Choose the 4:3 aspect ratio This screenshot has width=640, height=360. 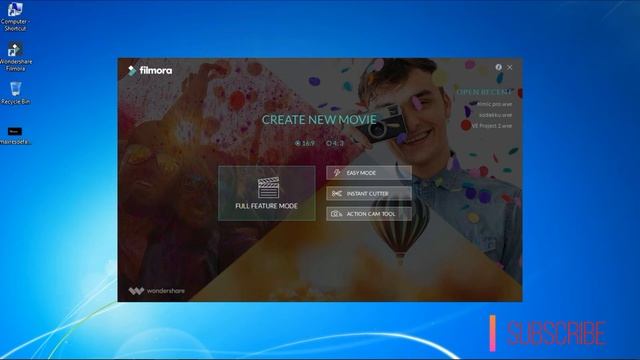click(335, 143)
